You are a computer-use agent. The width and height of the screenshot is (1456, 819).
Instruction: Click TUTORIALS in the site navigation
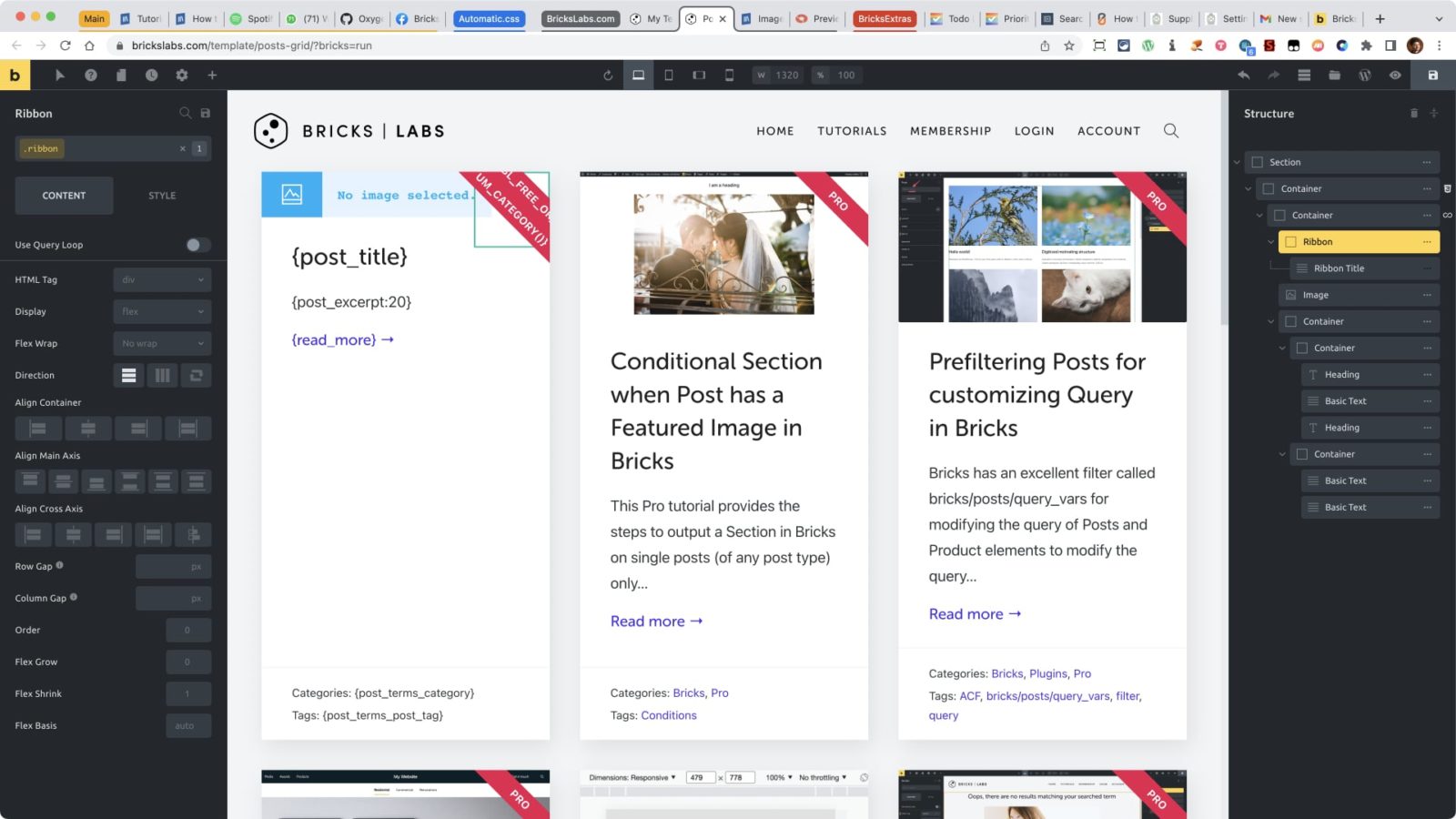(x=852, y=131)
